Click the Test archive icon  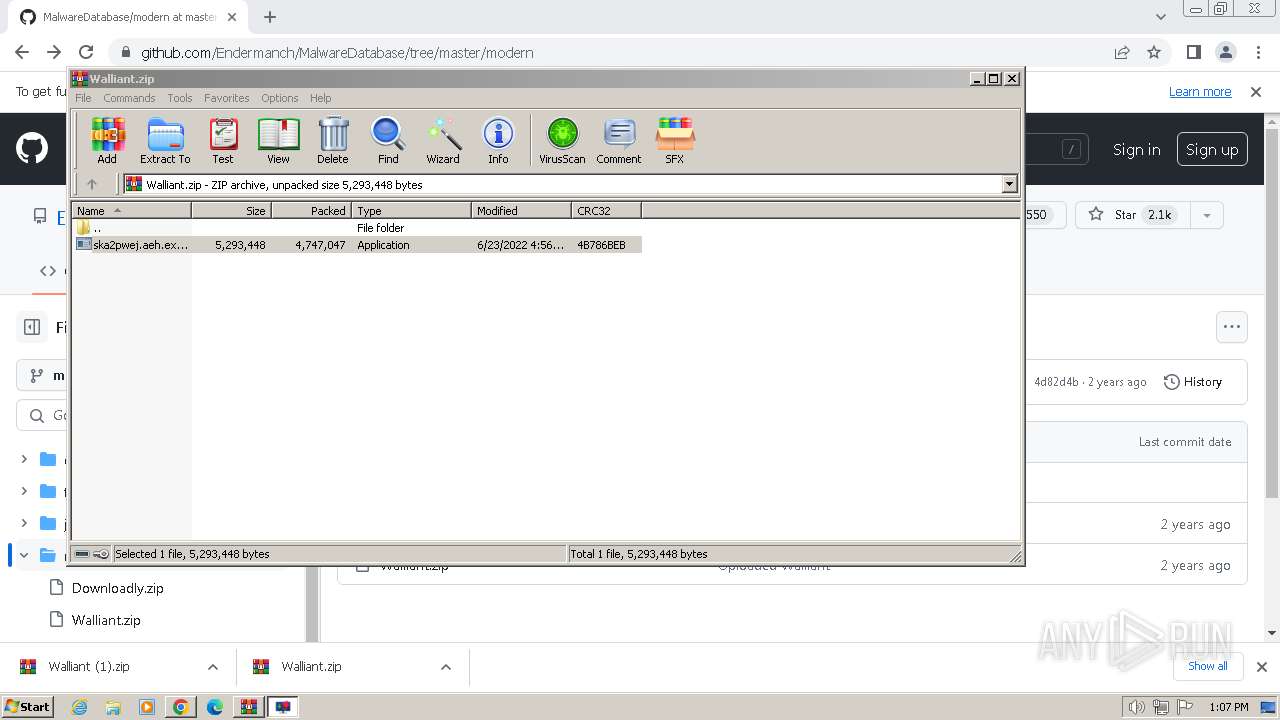tap(223, 140)
